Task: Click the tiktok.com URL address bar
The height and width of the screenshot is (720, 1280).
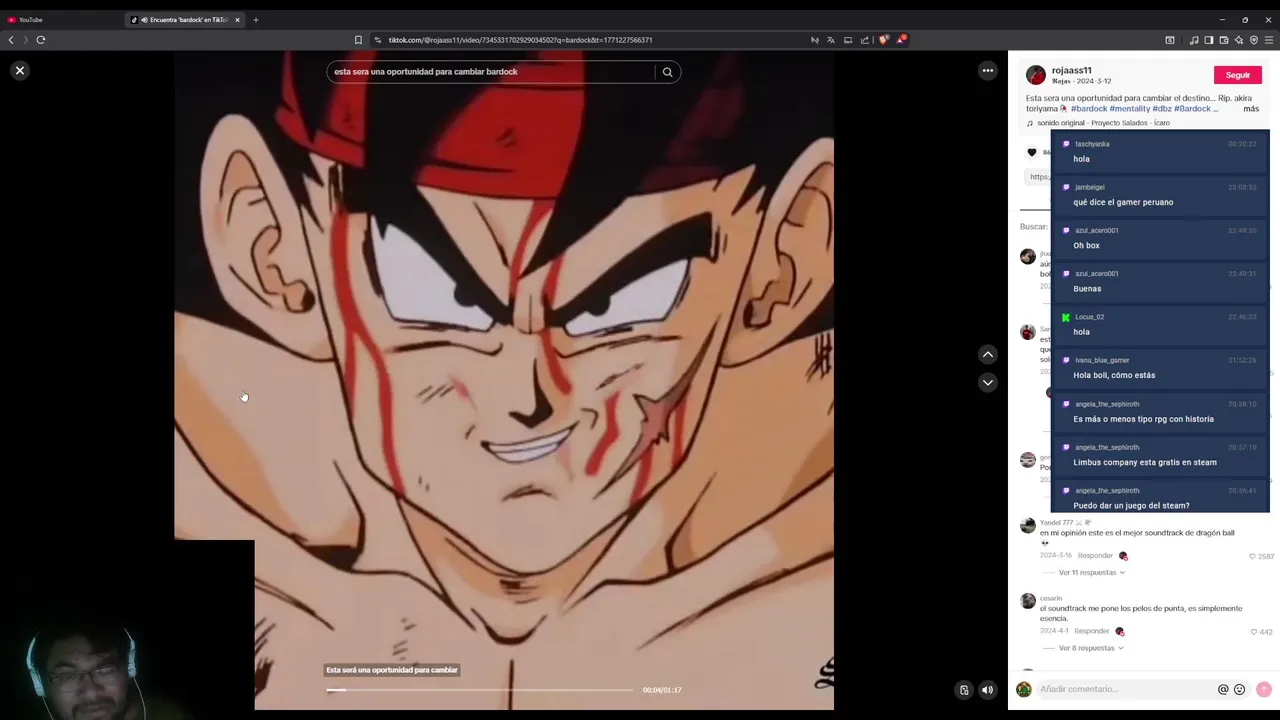Action: coord(520,40)
